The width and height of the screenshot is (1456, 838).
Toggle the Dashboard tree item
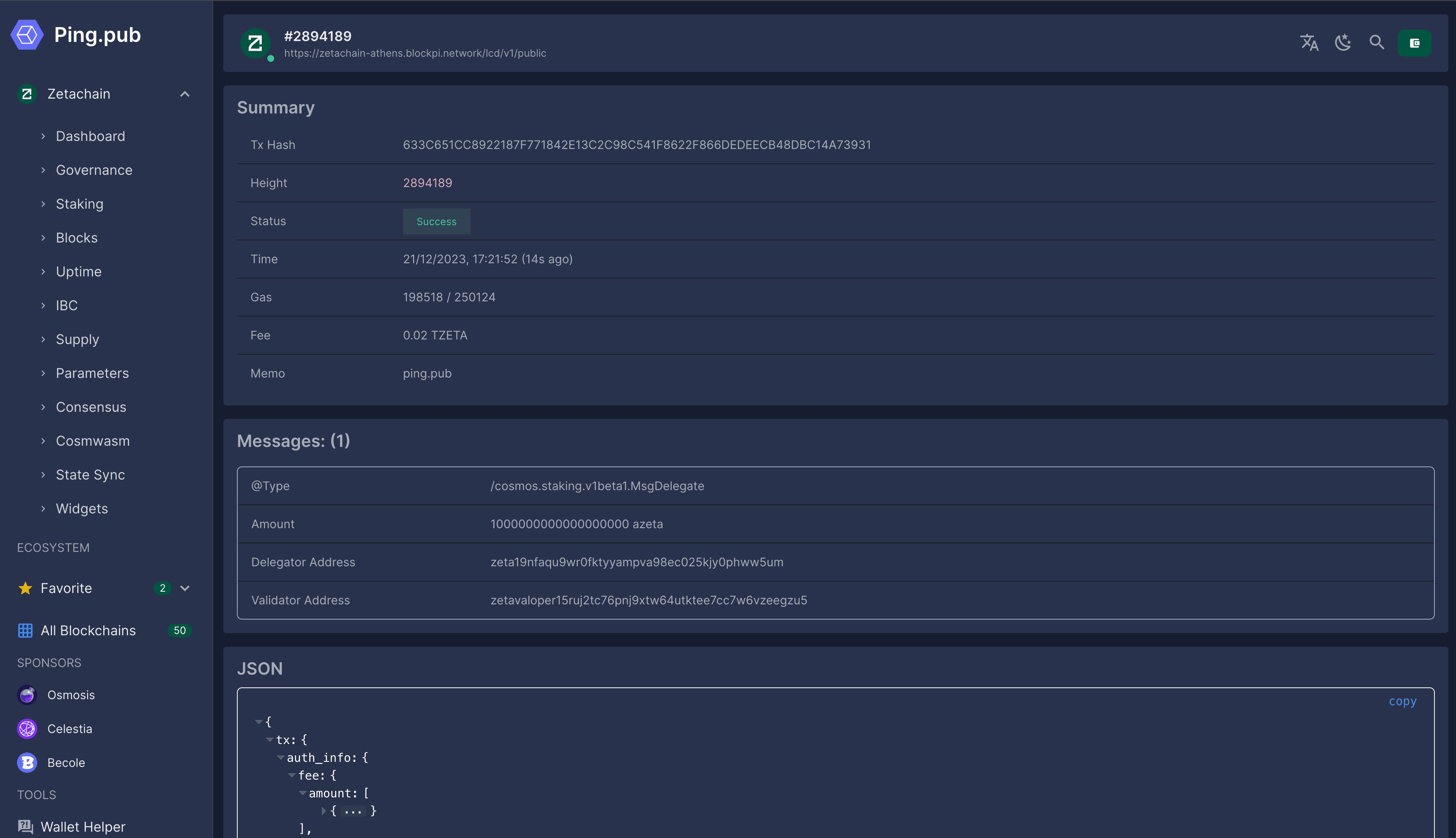(44, 136)
